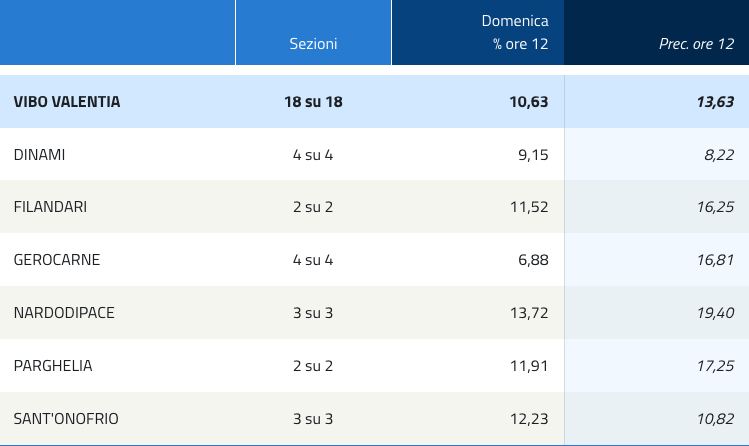749x446 pixels.
Task: Click the Sezioni column header
Action: (313, 44)
